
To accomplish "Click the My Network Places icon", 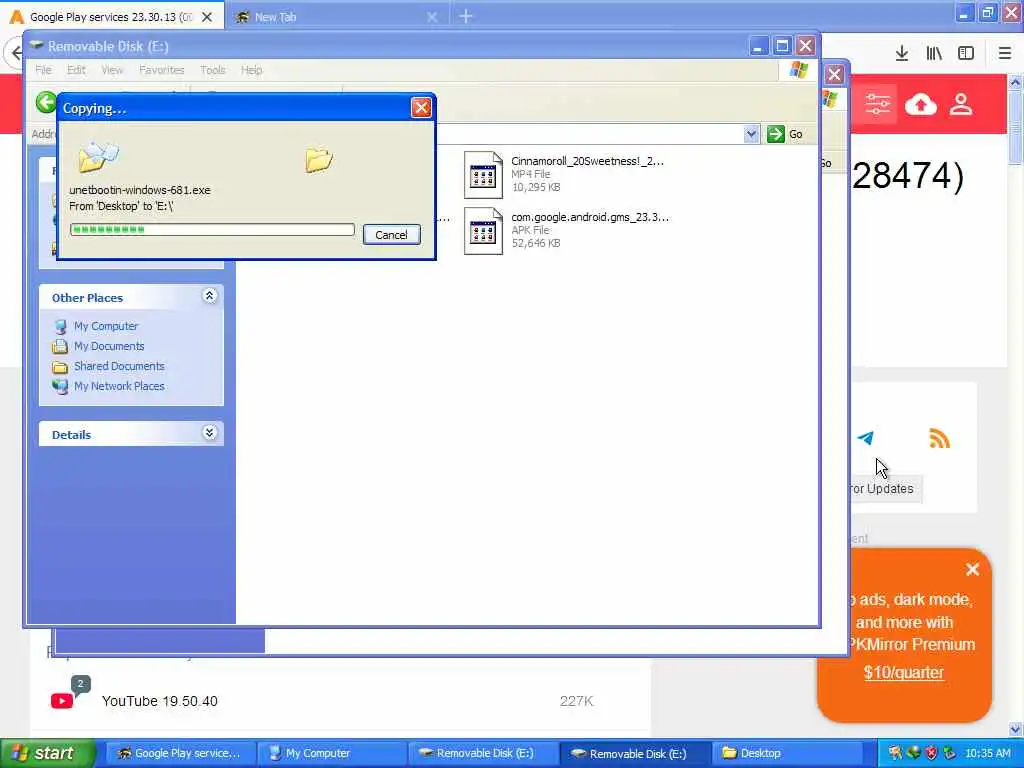I will point(60,387).
